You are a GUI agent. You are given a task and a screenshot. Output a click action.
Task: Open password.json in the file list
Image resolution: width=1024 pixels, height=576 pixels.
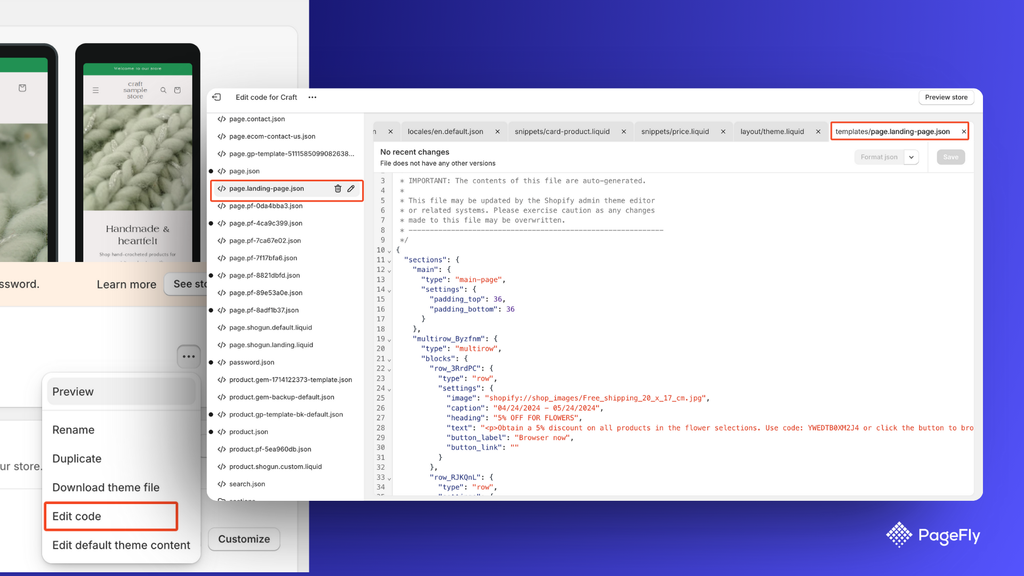251,362
